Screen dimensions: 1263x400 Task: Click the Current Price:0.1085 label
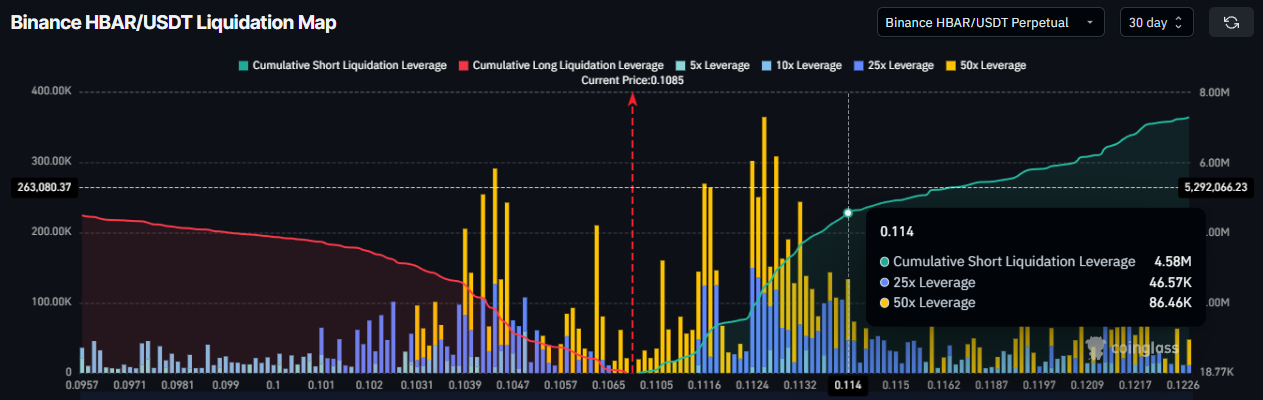pyautogui.click(x=632, y=79)
